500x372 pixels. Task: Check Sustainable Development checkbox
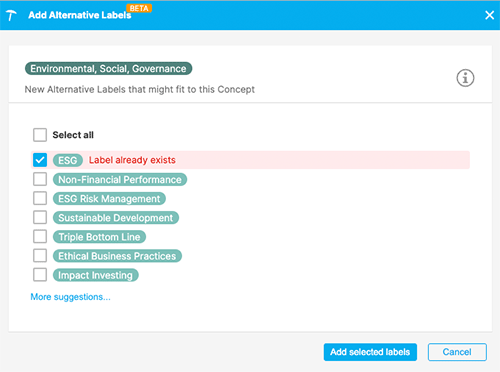pyautogui.click(x=40, y=218)
